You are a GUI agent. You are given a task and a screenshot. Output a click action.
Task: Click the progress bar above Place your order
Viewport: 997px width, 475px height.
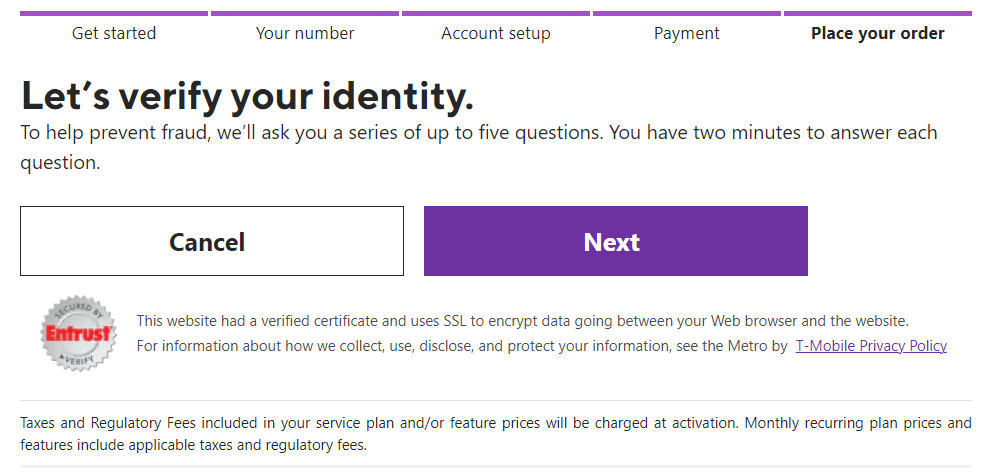(x=877, y=14)
